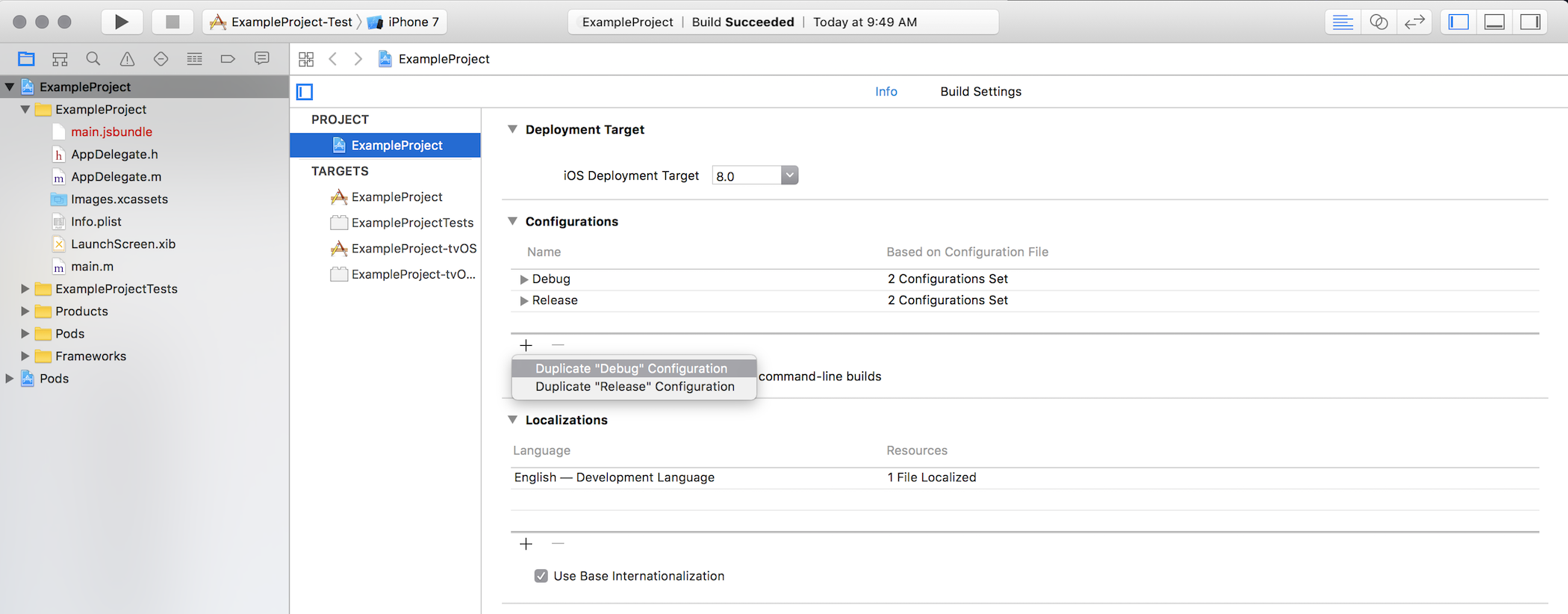Open Info.plist
The width and height of the screenshot is (1568, 614).
(x=96, y=221)
